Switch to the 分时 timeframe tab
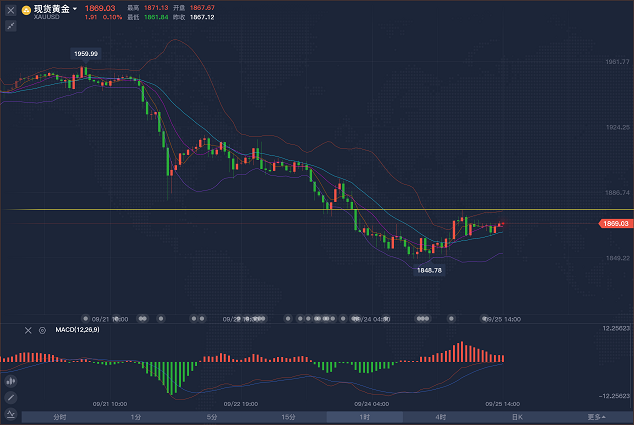Viewport: 634px width, 425px height. (59, 417)
